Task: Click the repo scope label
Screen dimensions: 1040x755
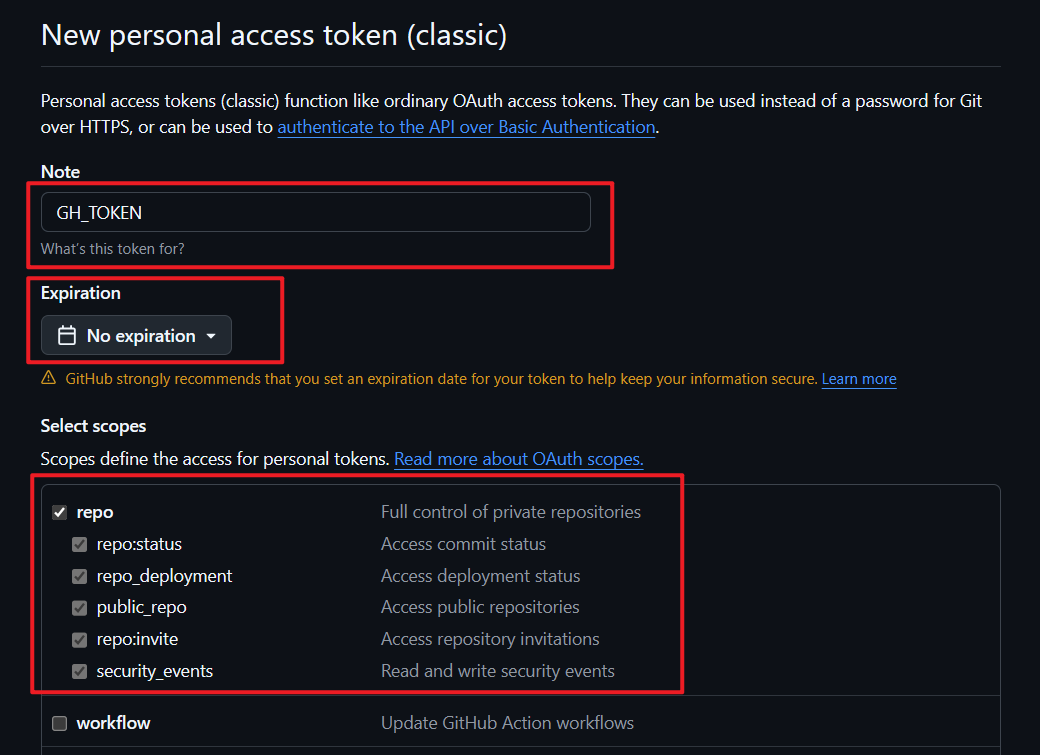Action: (95, 512)
